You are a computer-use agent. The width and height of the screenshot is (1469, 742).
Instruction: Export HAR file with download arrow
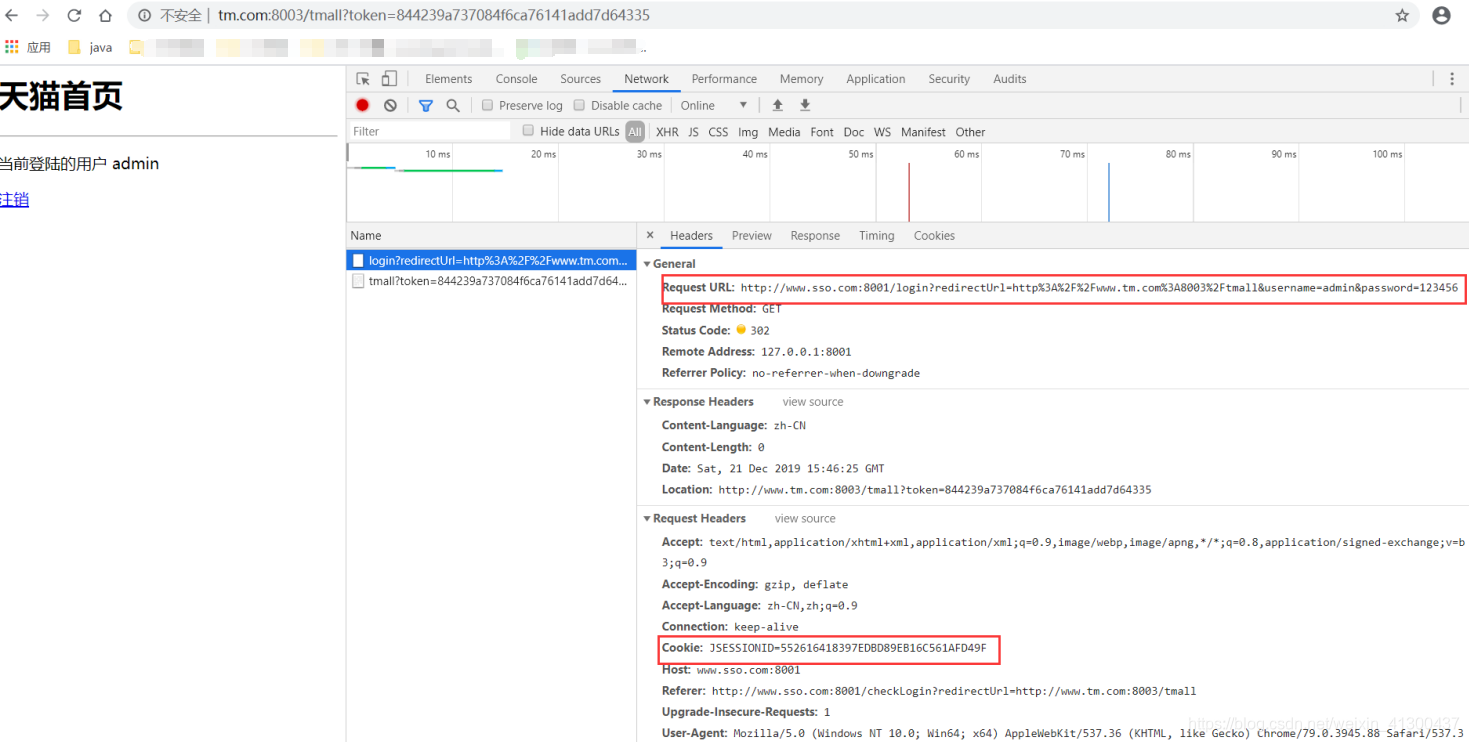[x=805, y=105]
